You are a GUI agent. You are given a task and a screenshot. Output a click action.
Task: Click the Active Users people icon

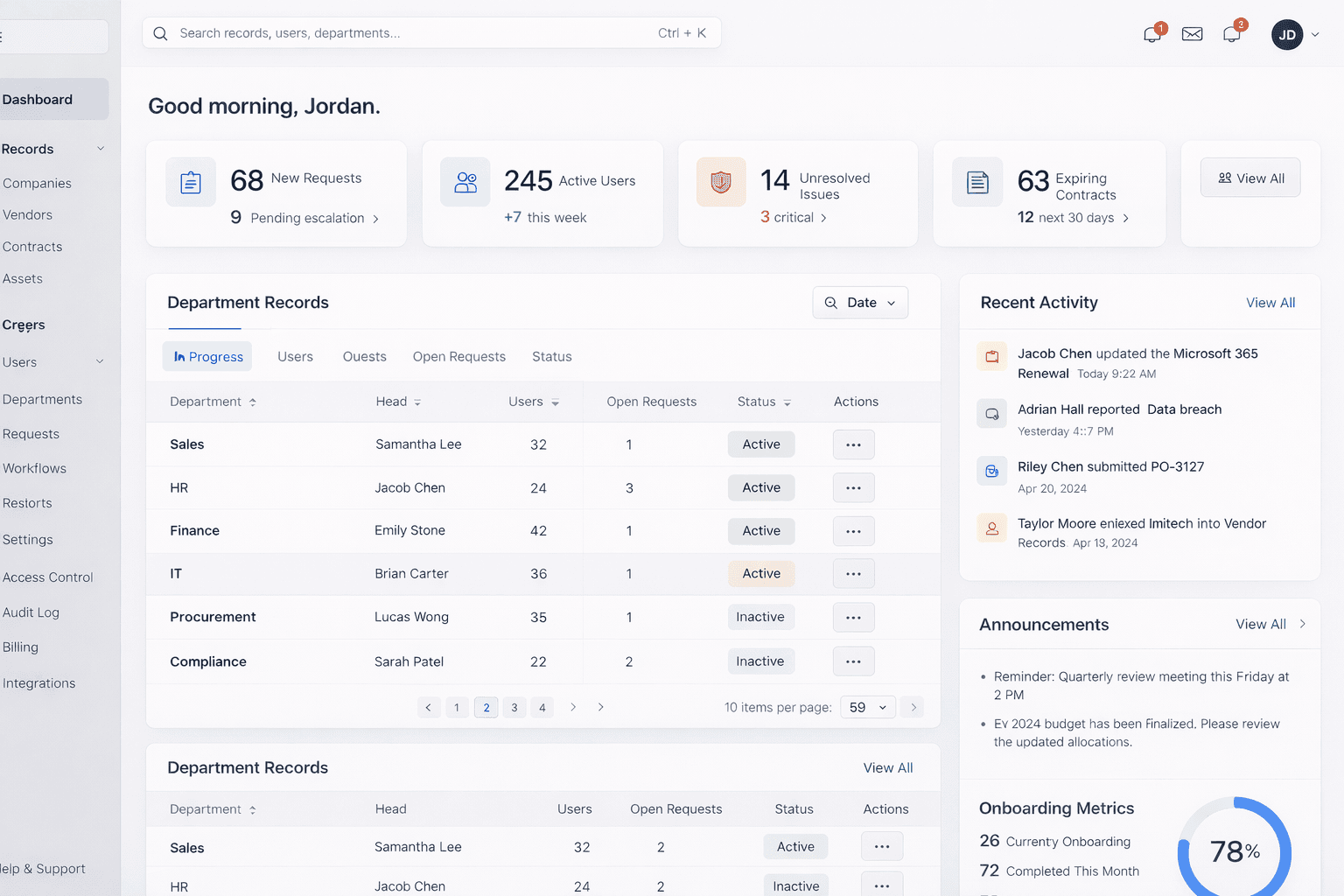465,182
